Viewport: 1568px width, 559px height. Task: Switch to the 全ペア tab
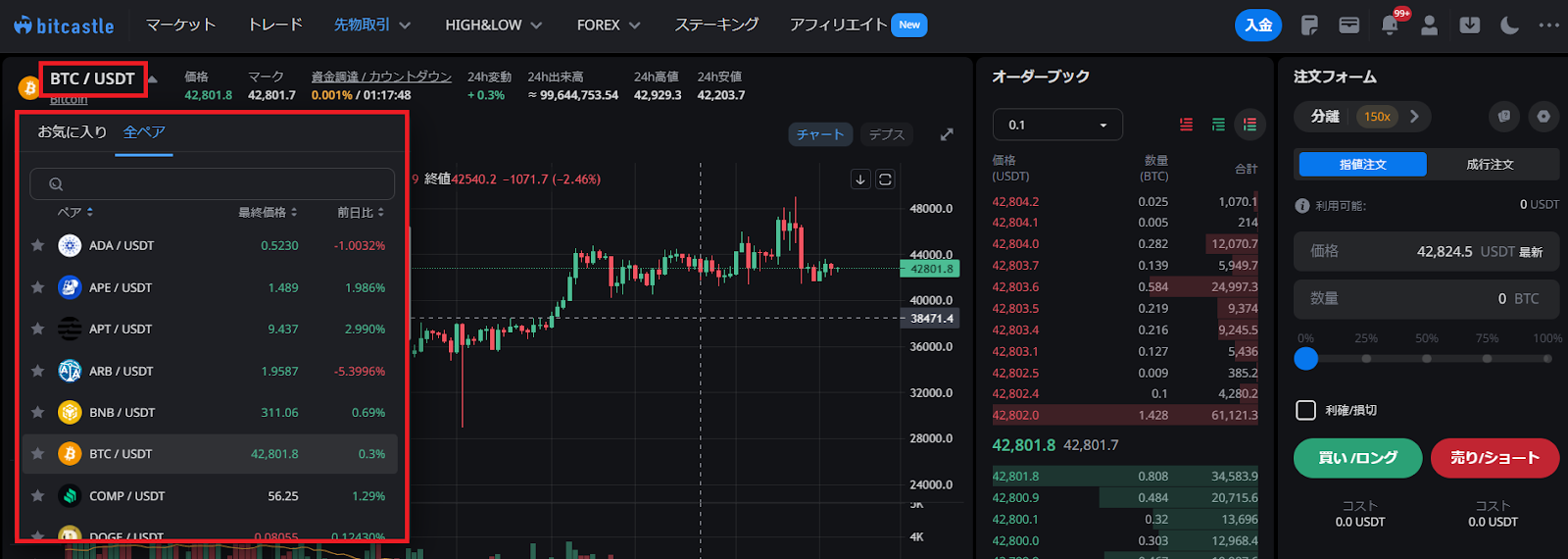(144, 131)
